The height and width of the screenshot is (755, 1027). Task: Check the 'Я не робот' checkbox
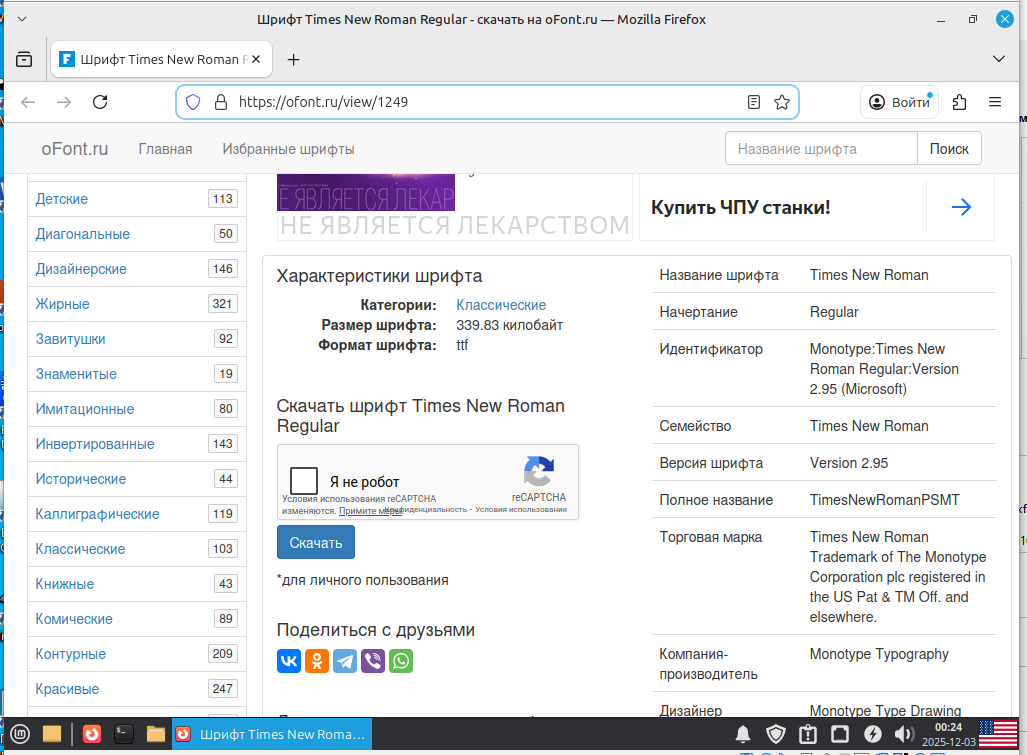coord(304,481)
